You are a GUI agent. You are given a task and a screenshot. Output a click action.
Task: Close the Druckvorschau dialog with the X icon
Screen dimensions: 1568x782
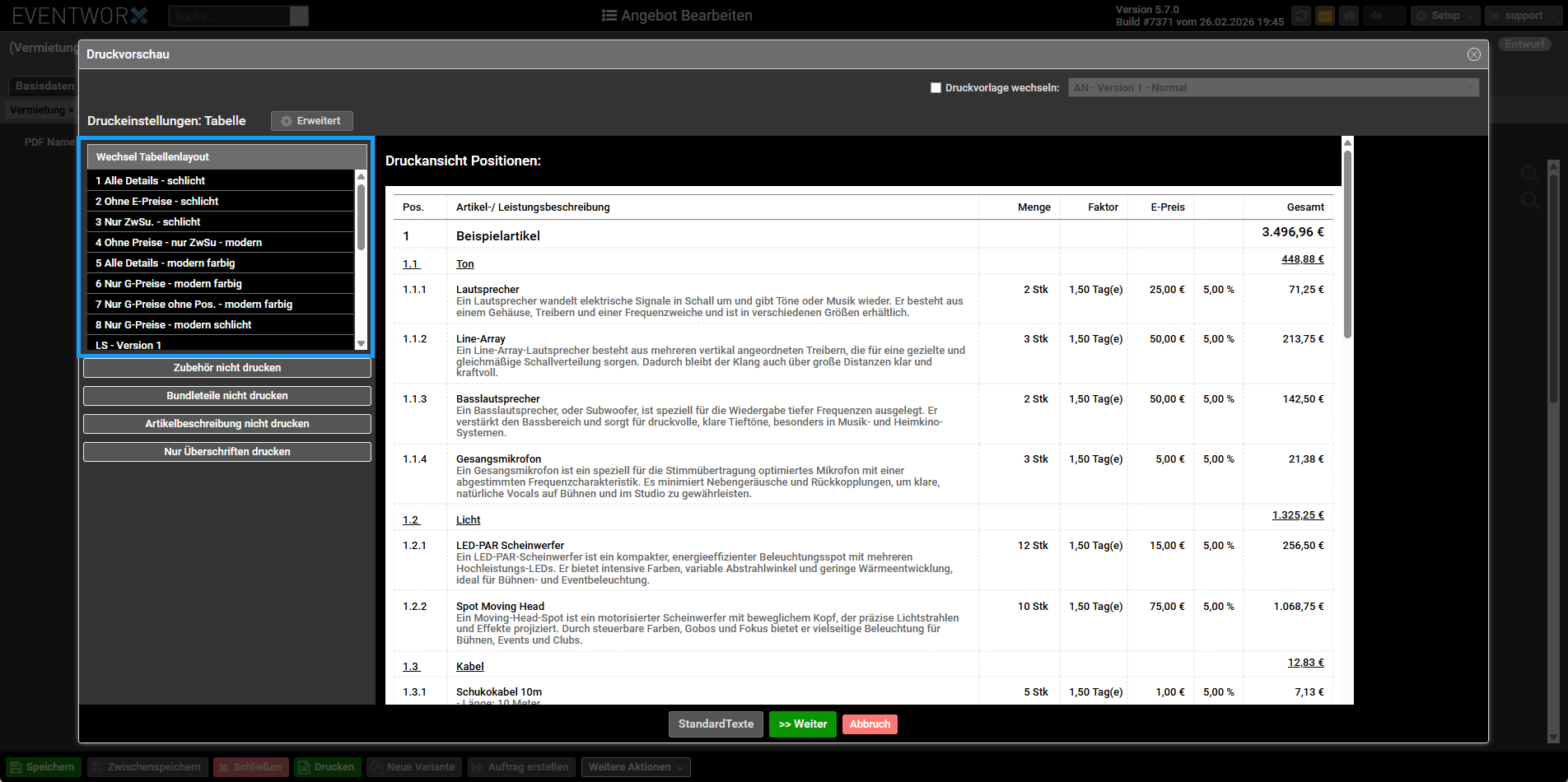pos(1473,54)
